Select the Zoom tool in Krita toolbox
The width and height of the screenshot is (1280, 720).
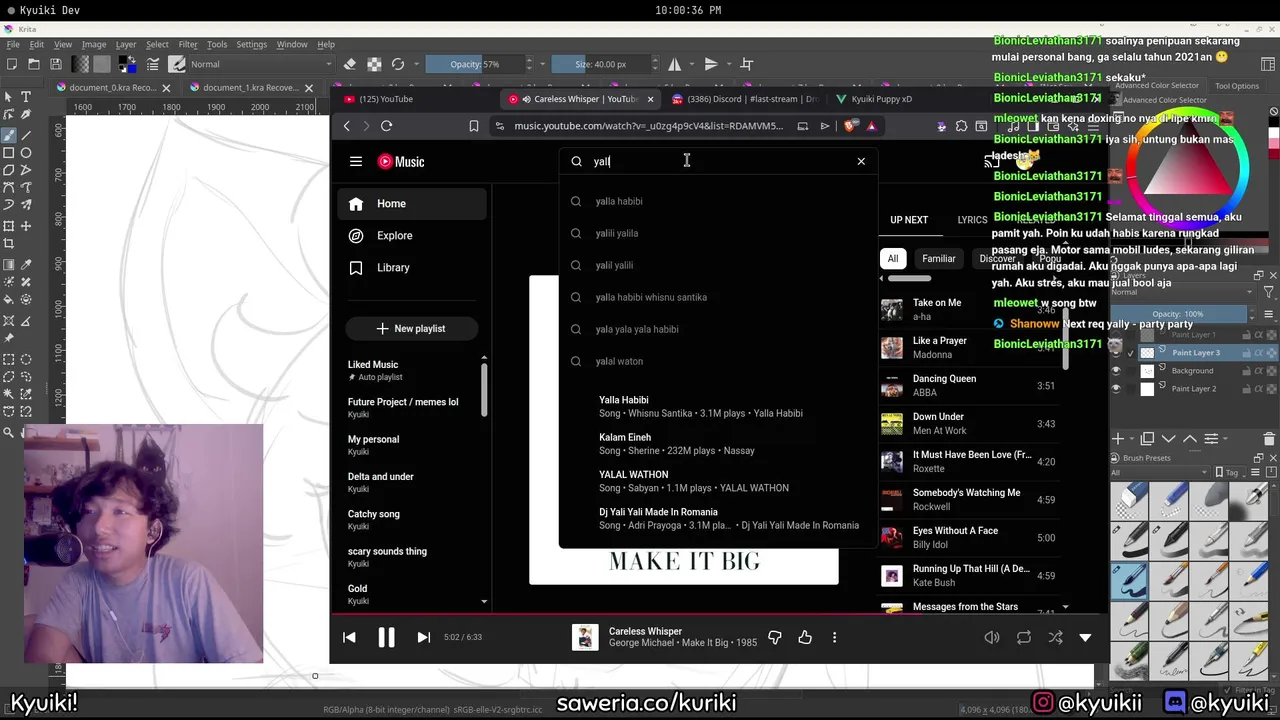tap(9, 432)
